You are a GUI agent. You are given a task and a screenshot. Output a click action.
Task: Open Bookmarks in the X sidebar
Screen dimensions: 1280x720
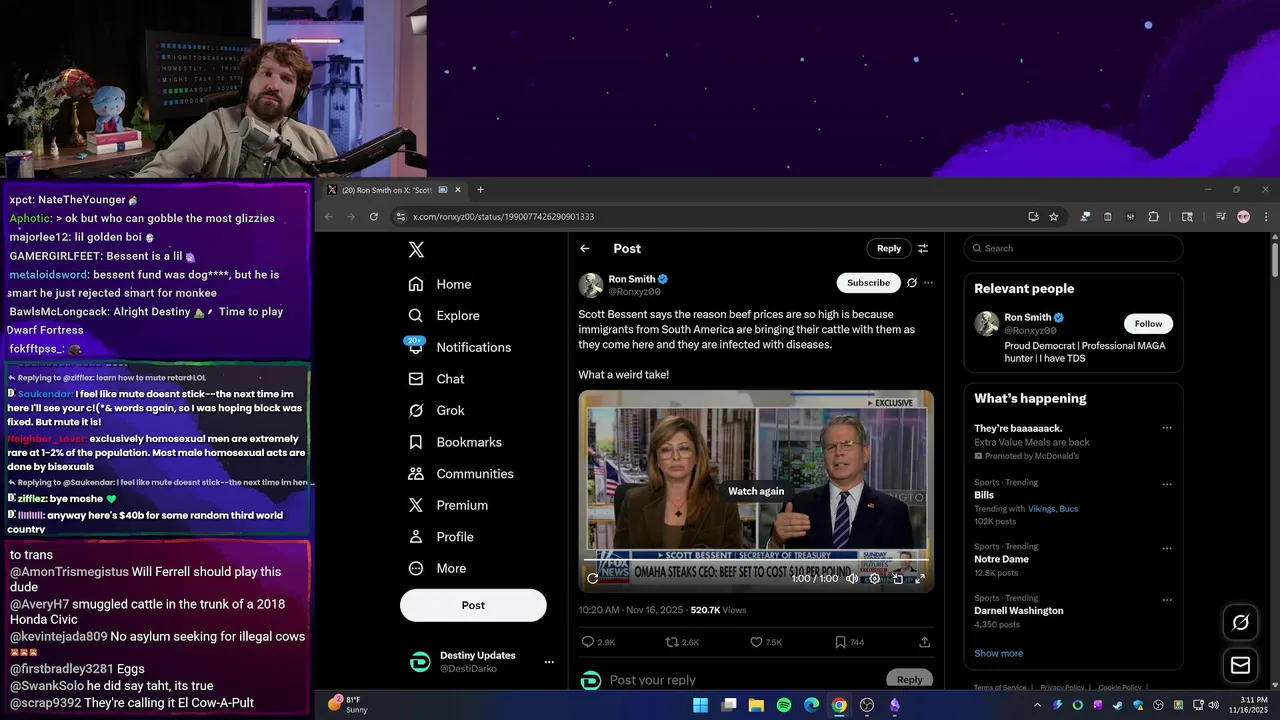[455, 442]
